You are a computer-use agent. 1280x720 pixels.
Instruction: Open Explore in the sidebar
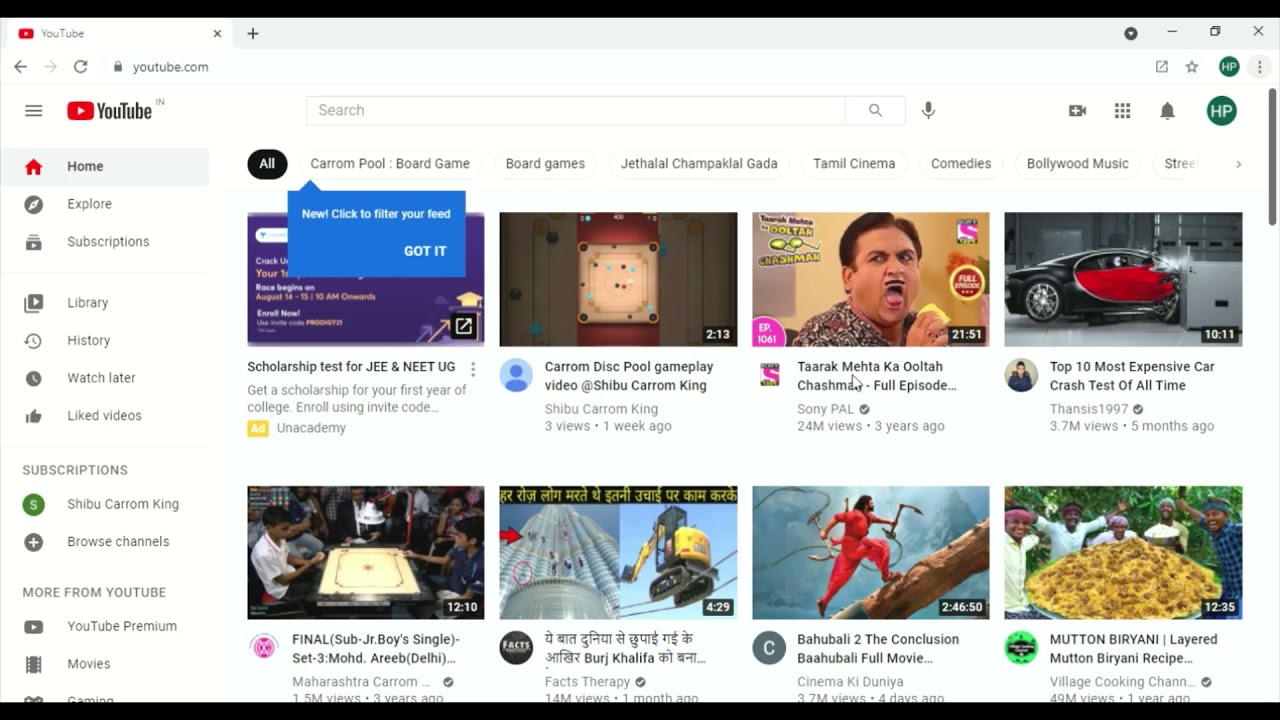click(x=105, y=204)
